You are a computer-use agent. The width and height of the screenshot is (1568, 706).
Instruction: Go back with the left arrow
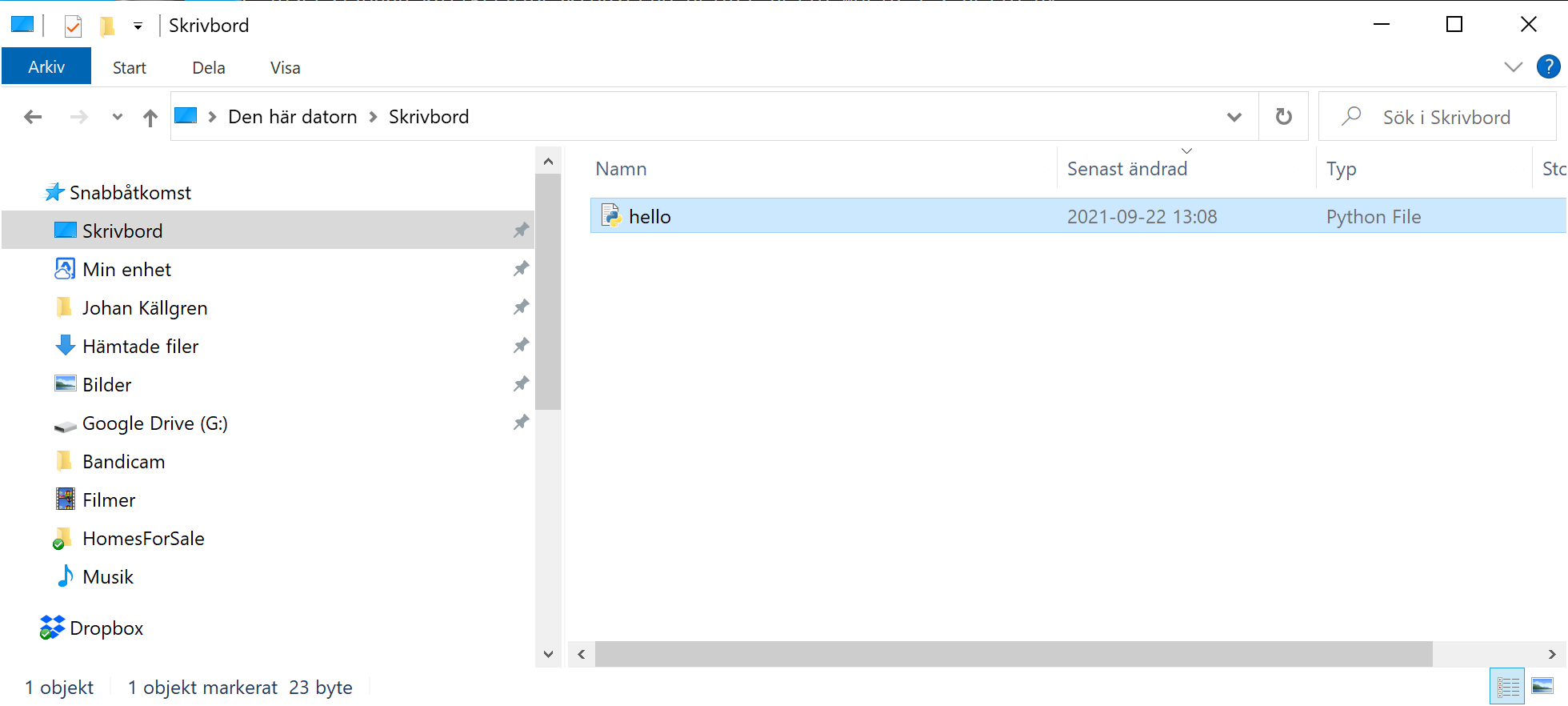coord(33,118)
